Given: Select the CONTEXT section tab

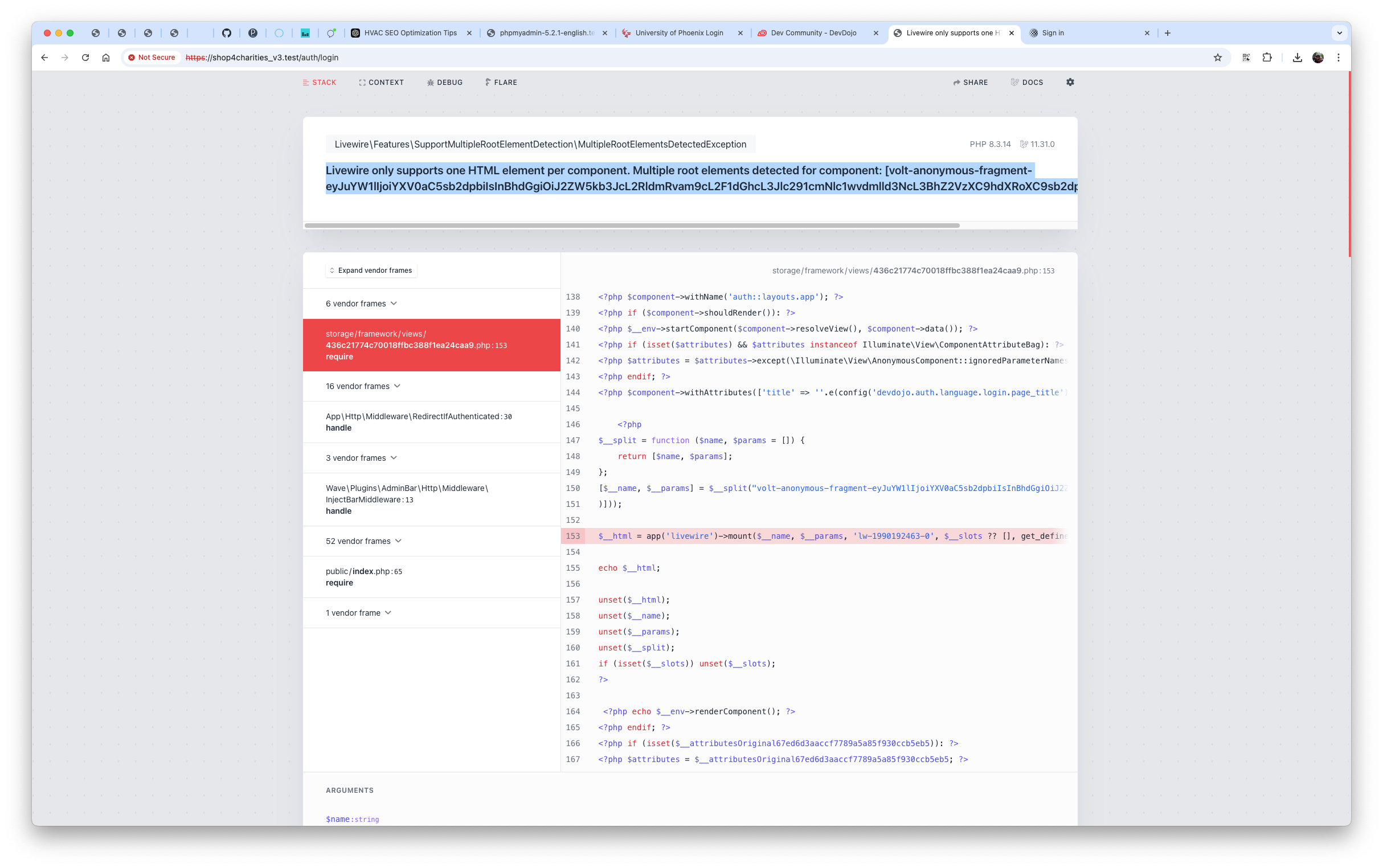Looking at the screenshot, I should click(x=381, y=83).
